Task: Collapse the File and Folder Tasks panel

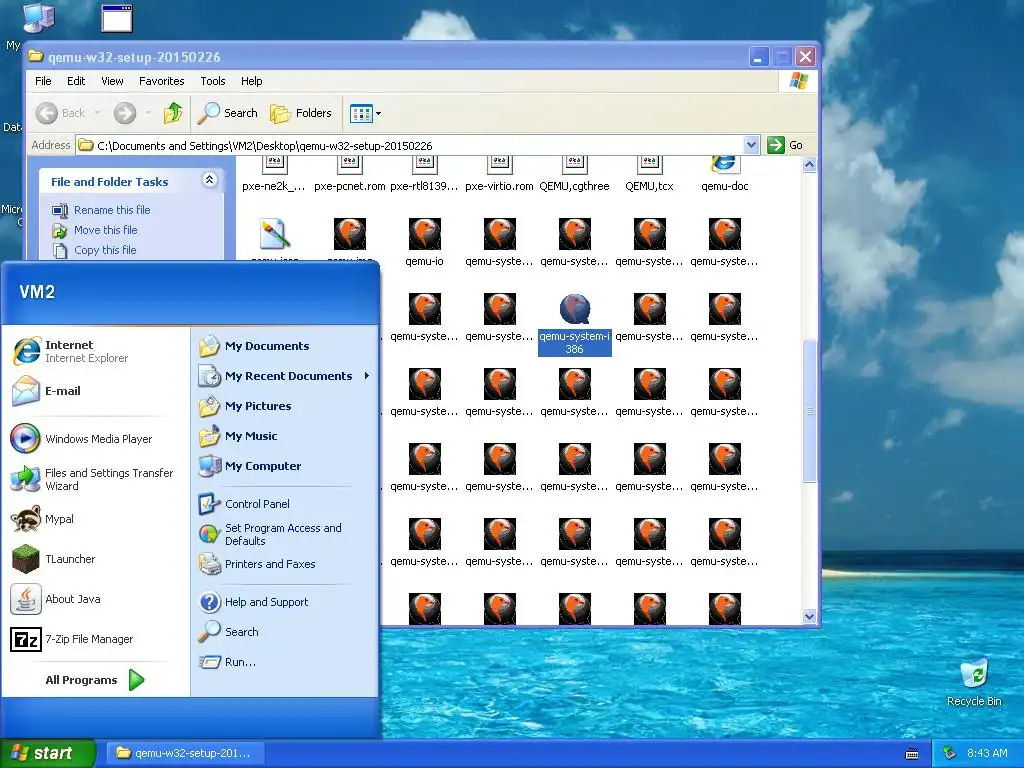Action: point(210,180)
